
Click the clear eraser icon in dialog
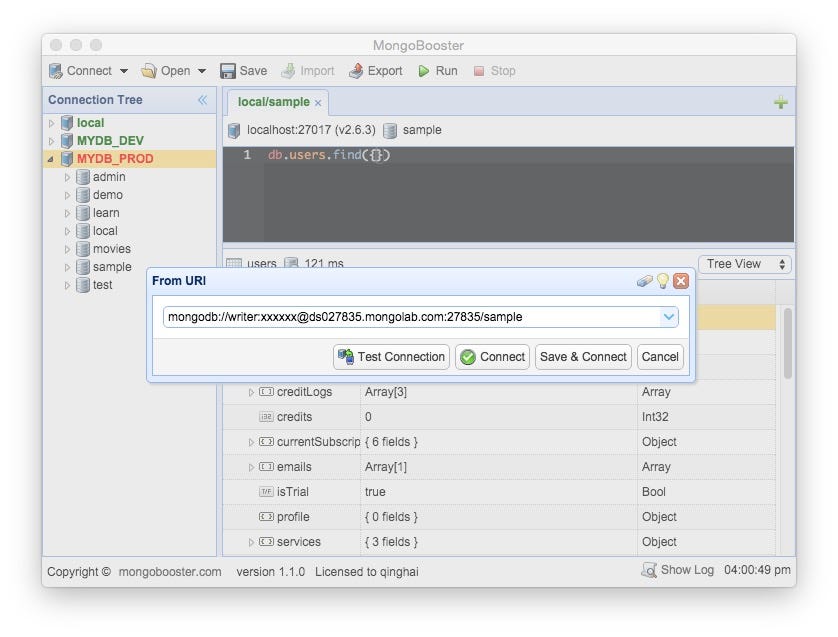pyautogui.click(x=645, y=281)
